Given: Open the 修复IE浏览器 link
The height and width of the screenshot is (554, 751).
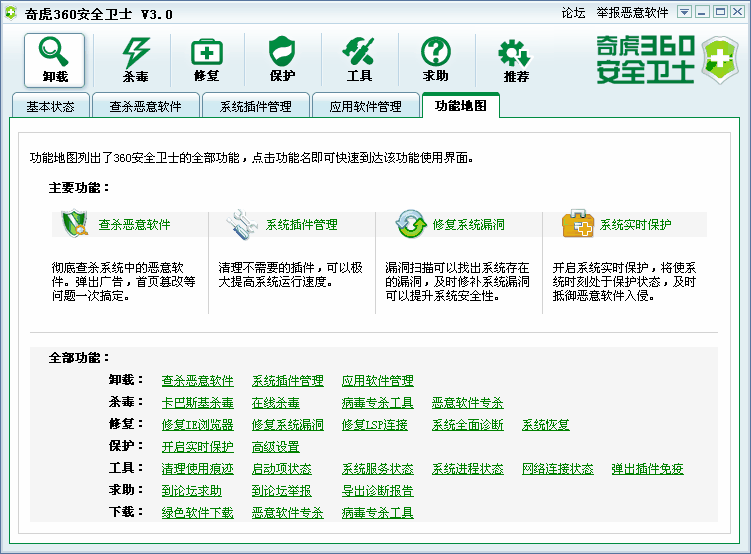Looking at the screenshot, I should (197, 425).
